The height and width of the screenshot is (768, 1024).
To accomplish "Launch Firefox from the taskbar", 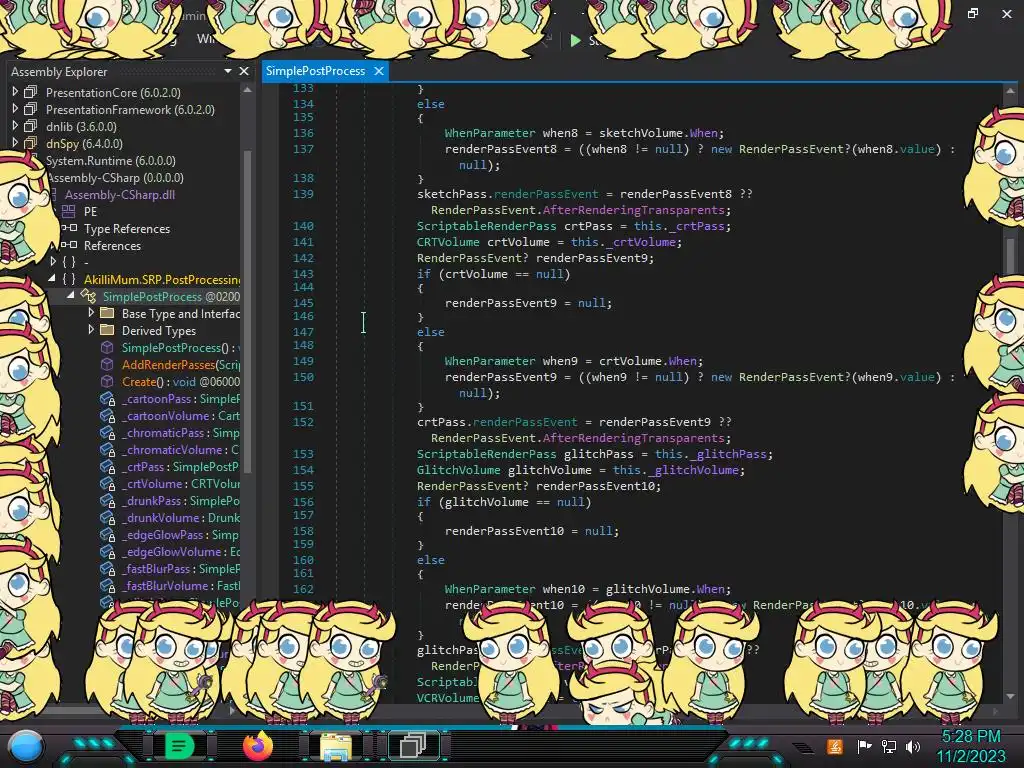I will pos(257,746).
